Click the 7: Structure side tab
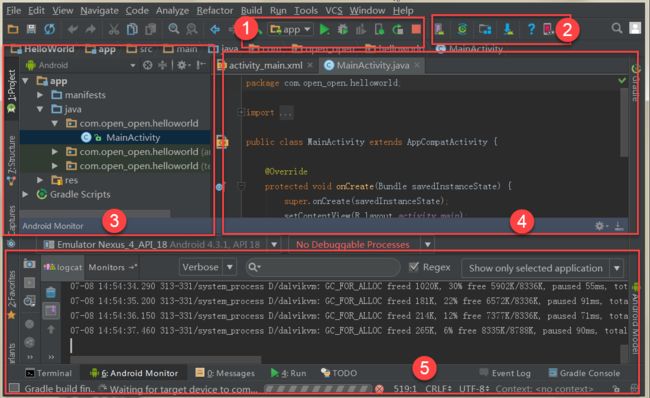This screenshot has height=398, width=650. pos(12,161)
